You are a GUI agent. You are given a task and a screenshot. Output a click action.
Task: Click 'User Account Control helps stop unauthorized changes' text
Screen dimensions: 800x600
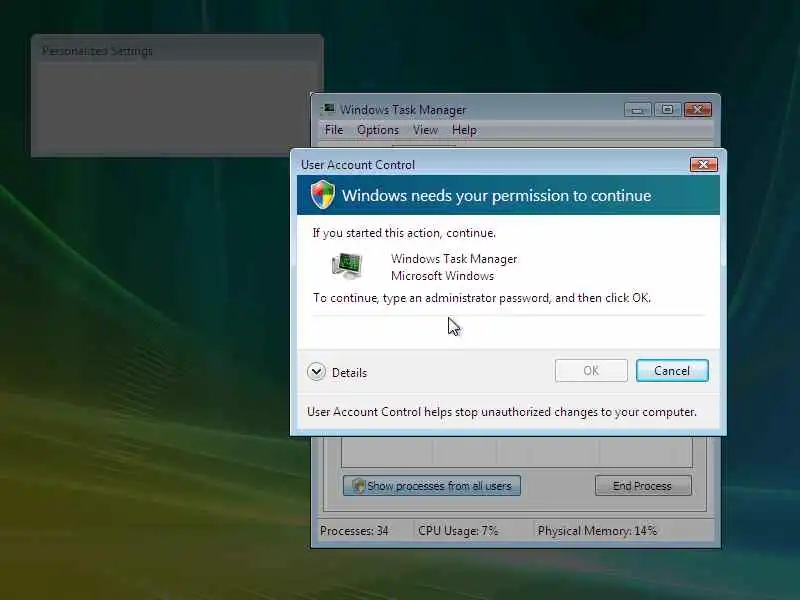click(502, 412)
